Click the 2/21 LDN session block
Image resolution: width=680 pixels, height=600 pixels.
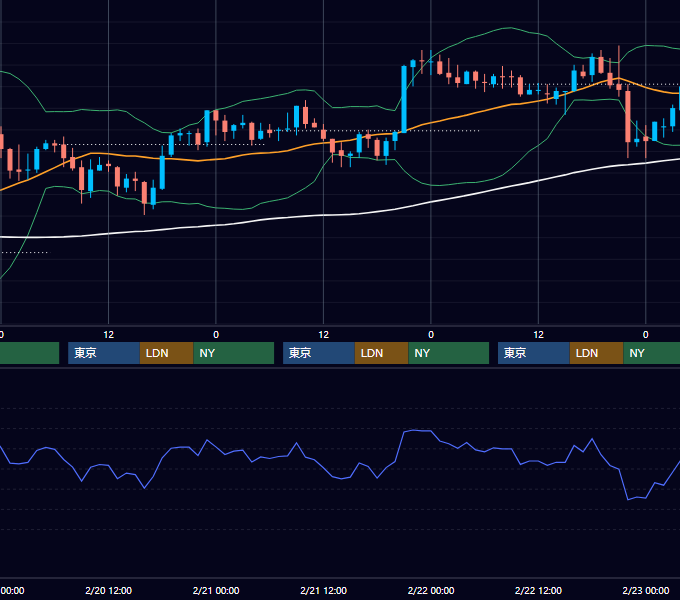pyautogui.click(x=382, y=353)
